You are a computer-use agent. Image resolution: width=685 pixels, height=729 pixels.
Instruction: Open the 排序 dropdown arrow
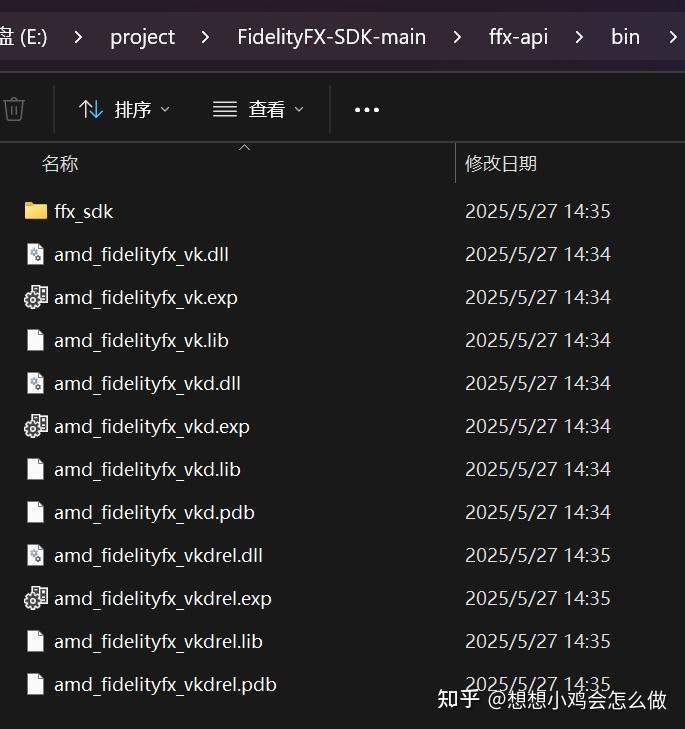165,110
